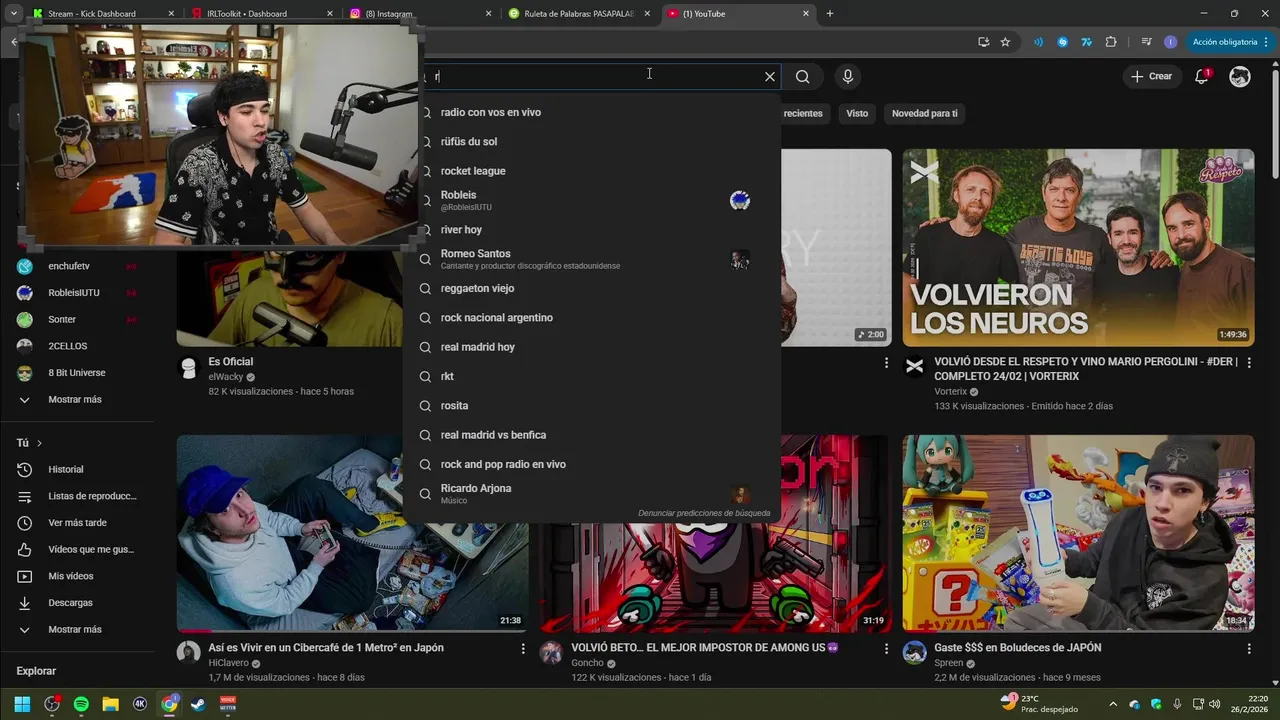Select the Visto filter chip
Screen dimensions: 1280x720
pos(857,113)
